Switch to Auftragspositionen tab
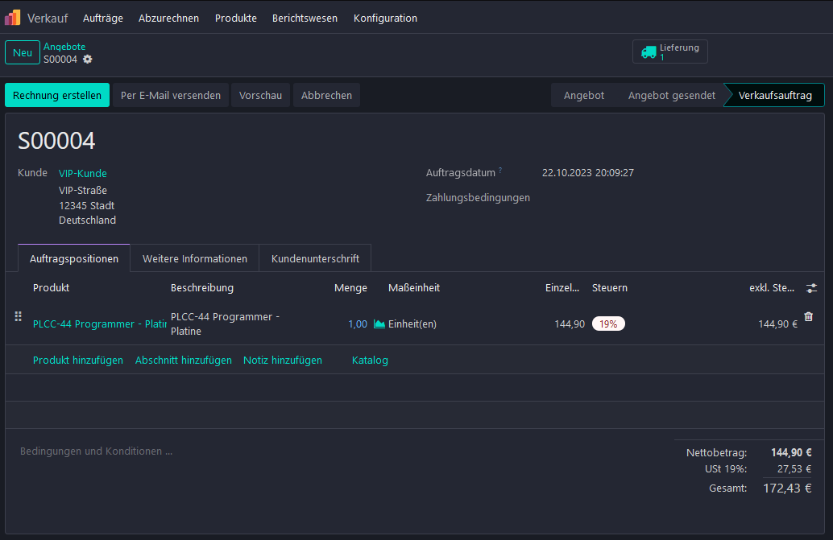The width and height of the screenshot is (833, 540). pos(74,258)
